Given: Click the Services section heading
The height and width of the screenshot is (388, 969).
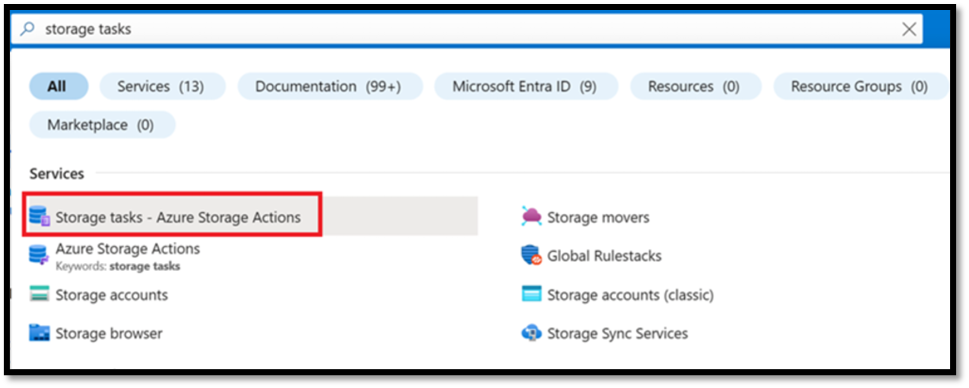Looking at the screenshot, I should point(57,174).
